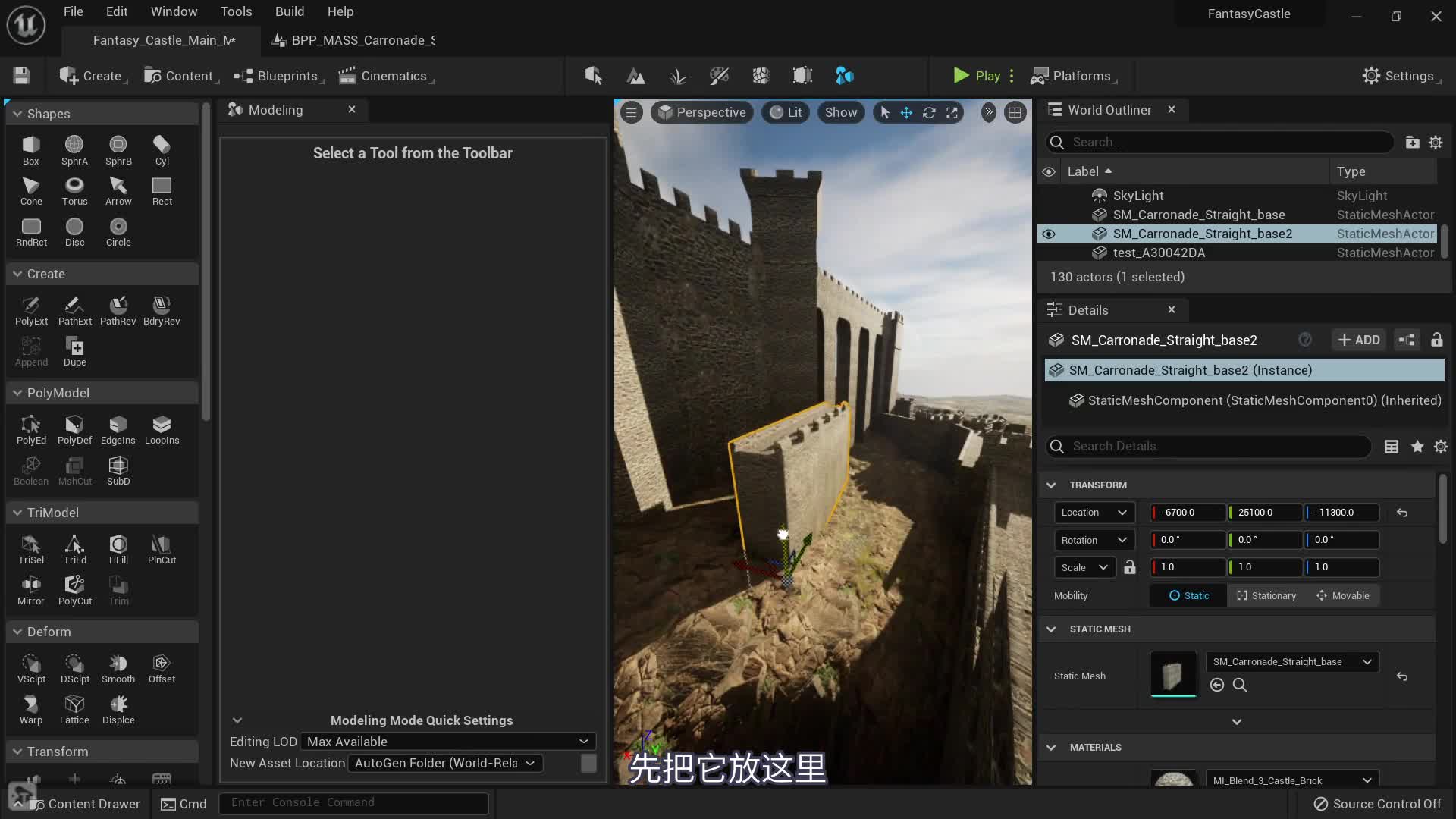The image size is (1456, 819).
Task: Select the Box shape tool
Action: click(x=30, y=150)
